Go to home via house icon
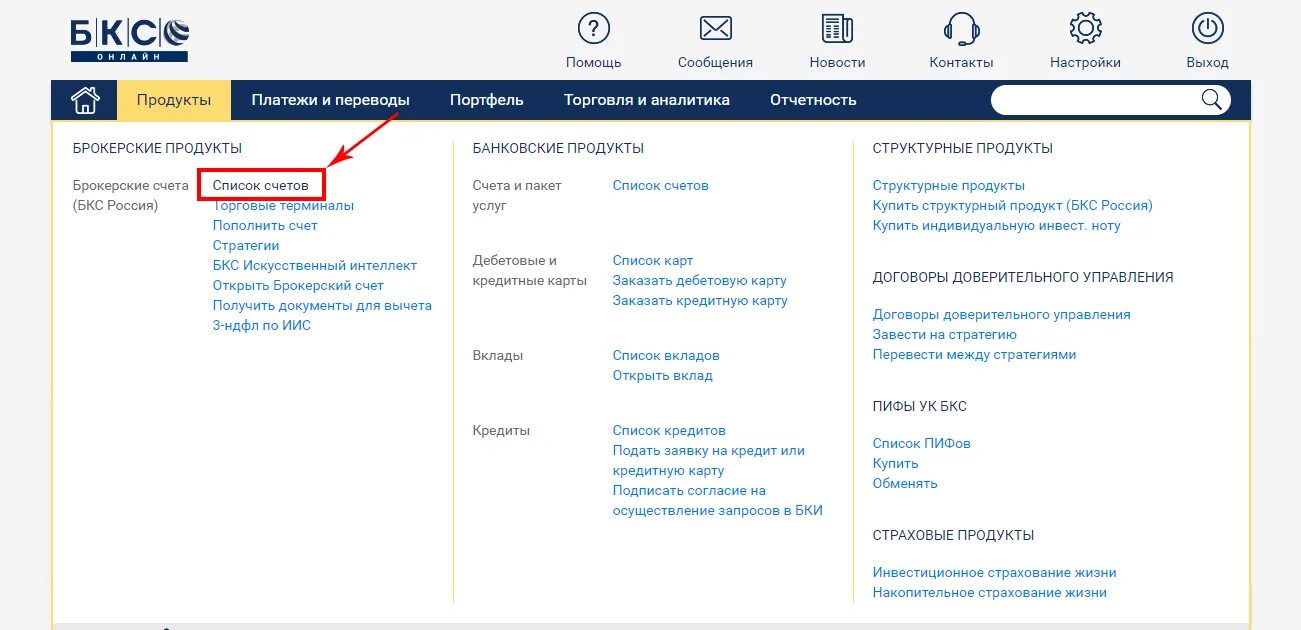1301x630 pixels. click(85, 100)
